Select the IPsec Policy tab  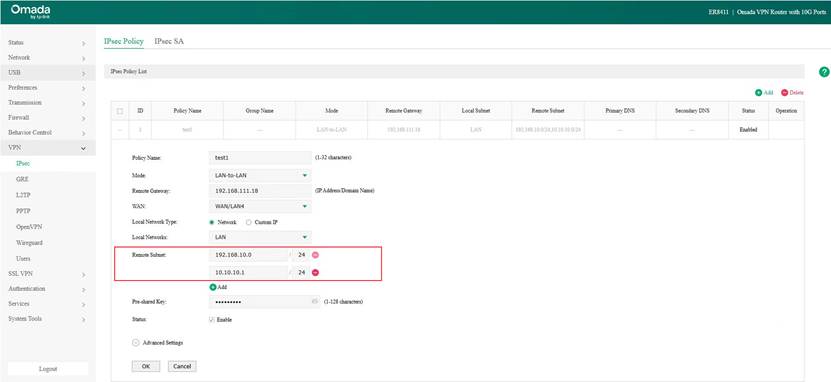[123, 41]
